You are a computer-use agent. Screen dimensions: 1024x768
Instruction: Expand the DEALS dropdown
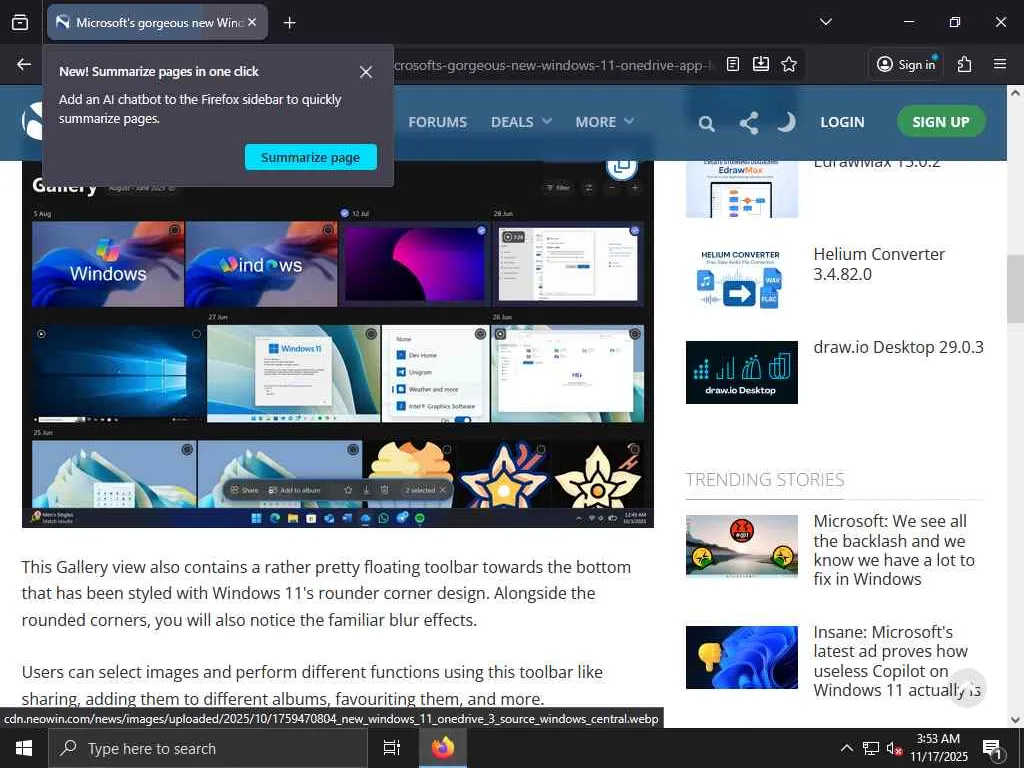pos(521,122)
